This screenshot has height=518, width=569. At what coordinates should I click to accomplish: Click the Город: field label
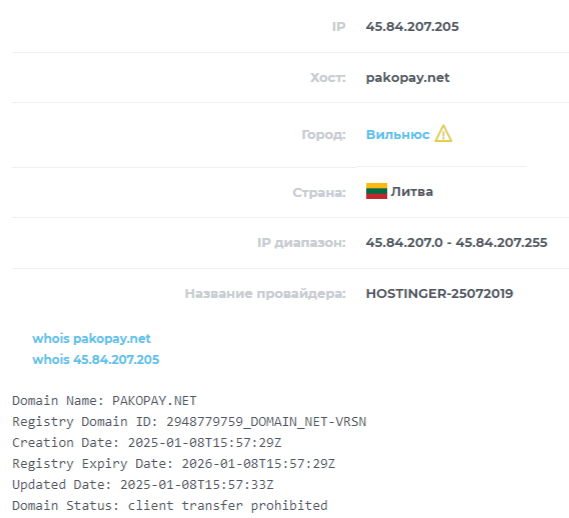click(x=324, y=135)
